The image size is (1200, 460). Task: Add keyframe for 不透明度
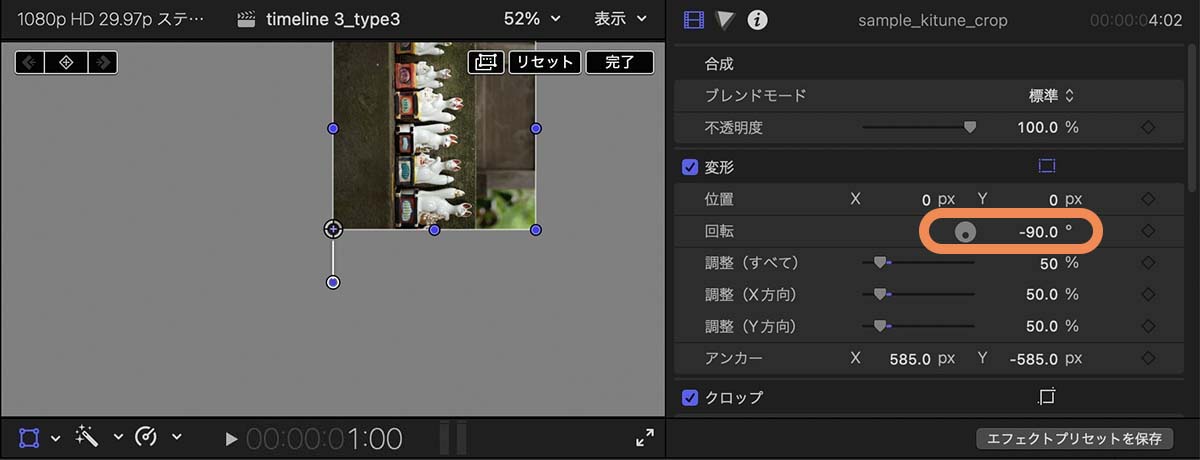[1148, 127]
